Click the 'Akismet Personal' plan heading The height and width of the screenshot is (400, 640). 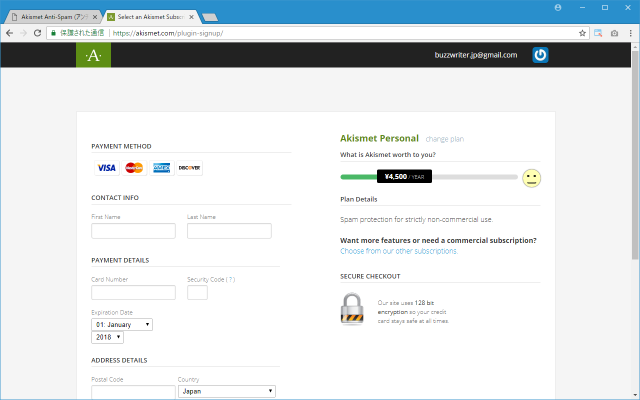click(x=379, y=138)
